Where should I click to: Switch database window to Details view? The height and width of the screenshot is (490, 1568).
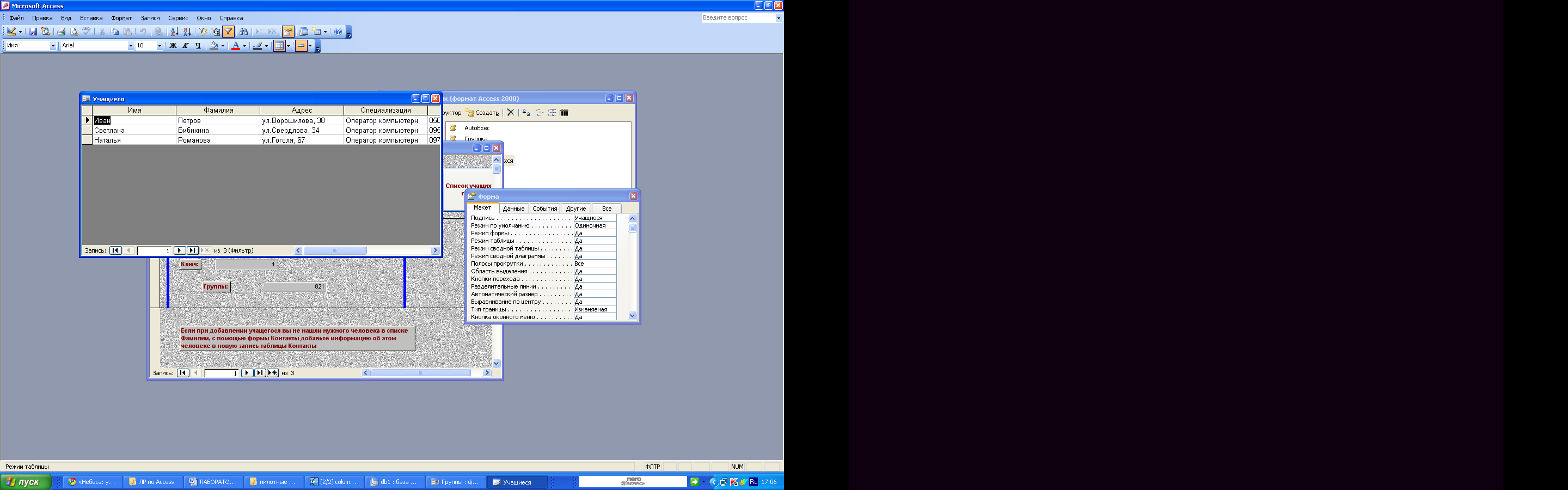coord(564,113)
